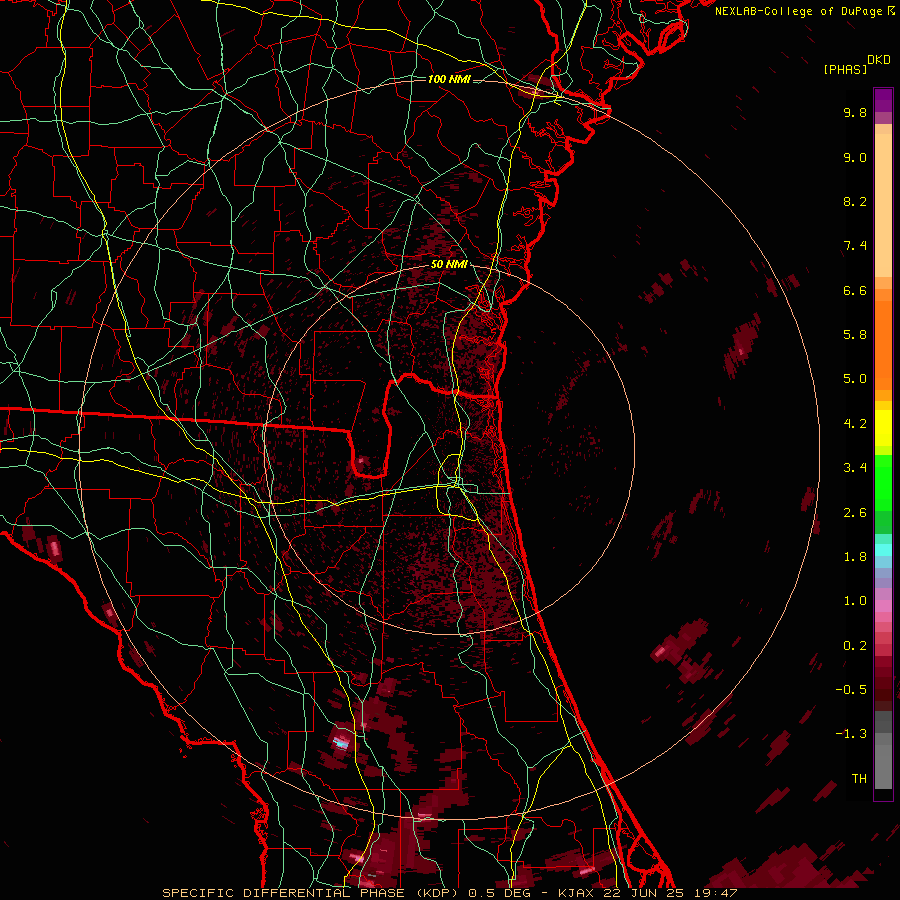Click the 4.2 scale value
This screenshot has height=900, width=900.
point(855,424)
